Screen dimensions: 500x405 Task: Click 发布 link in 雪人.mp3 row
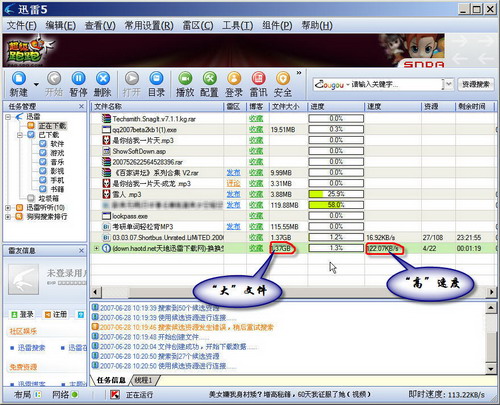click(x=233, y=194)
